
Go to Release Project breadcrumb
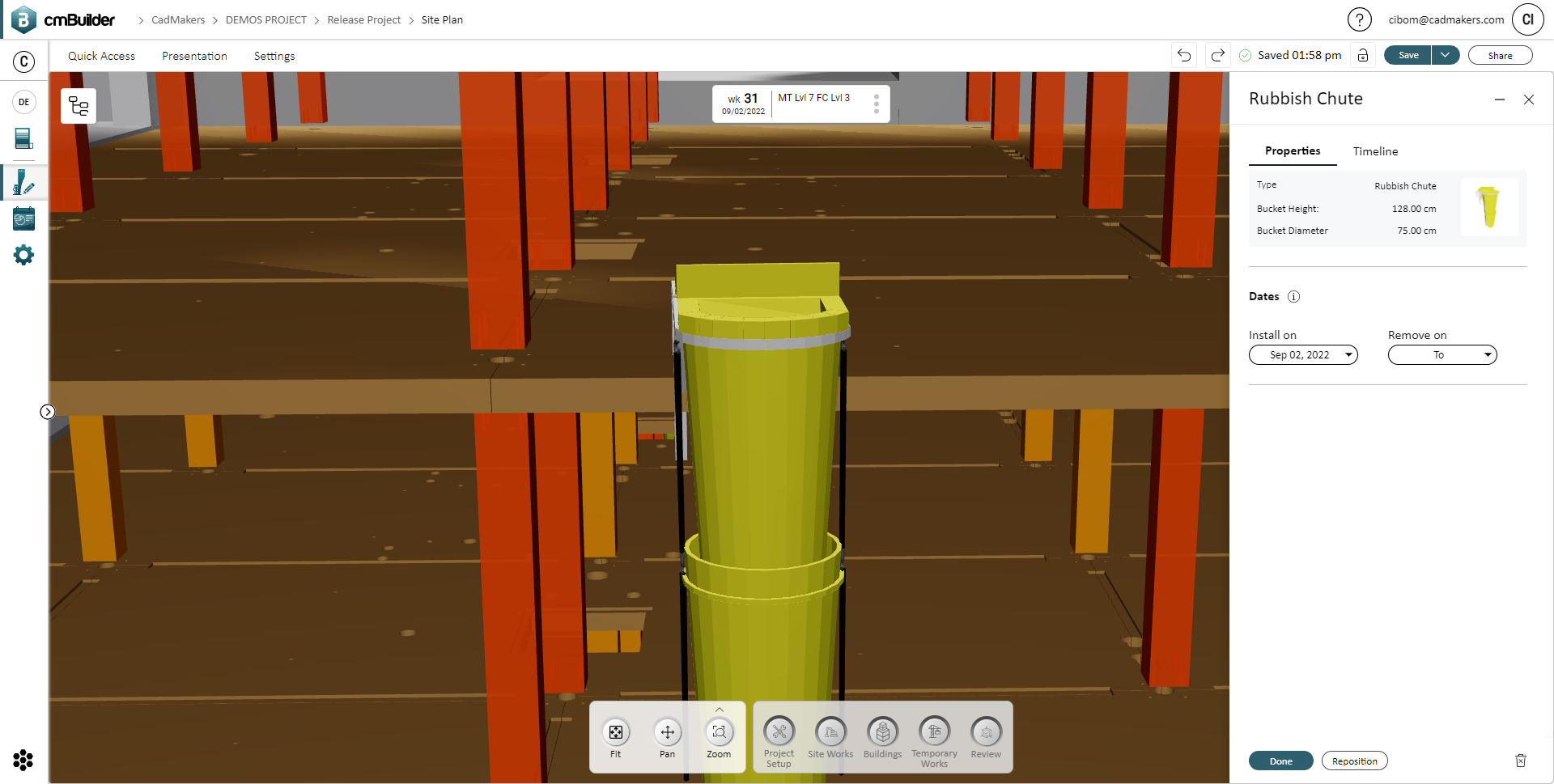363,19
